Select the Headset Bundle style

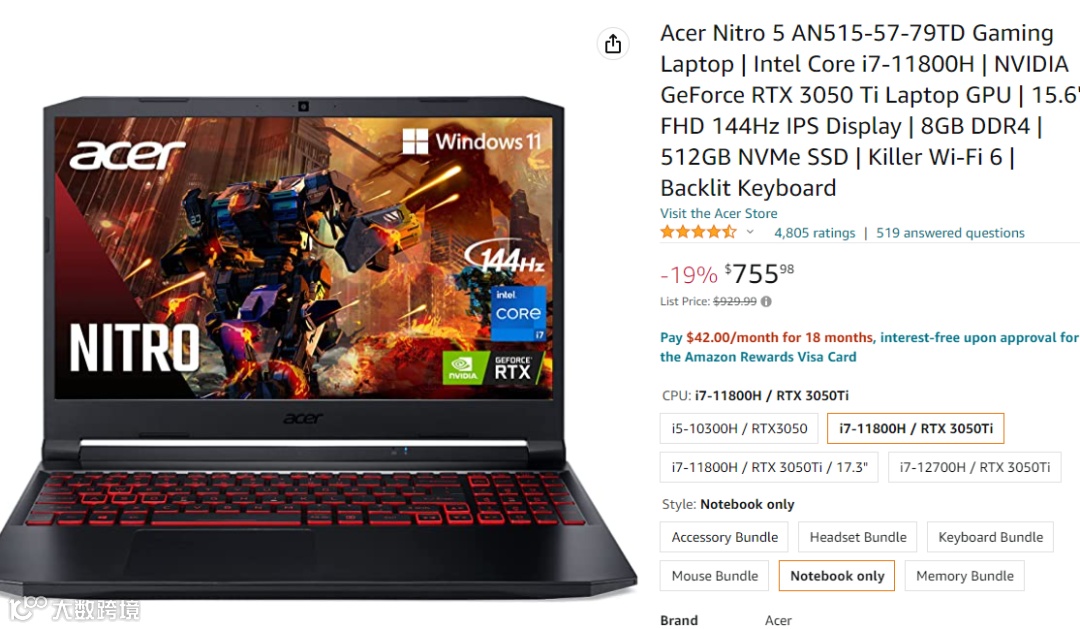point(858,537)
